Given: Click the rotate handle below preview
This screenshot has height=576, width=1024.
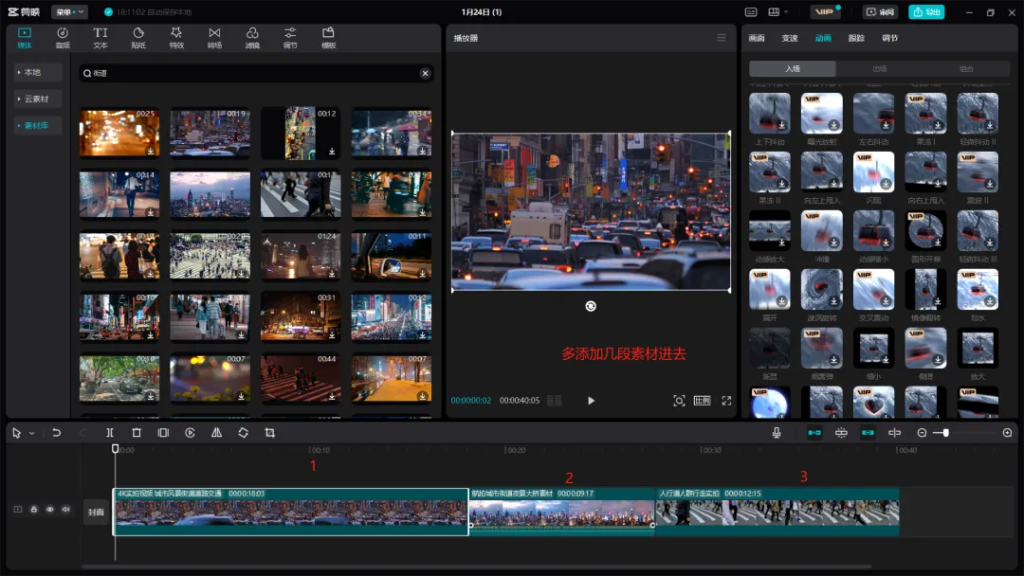Looking at the screenshot, I should [590, 306].
